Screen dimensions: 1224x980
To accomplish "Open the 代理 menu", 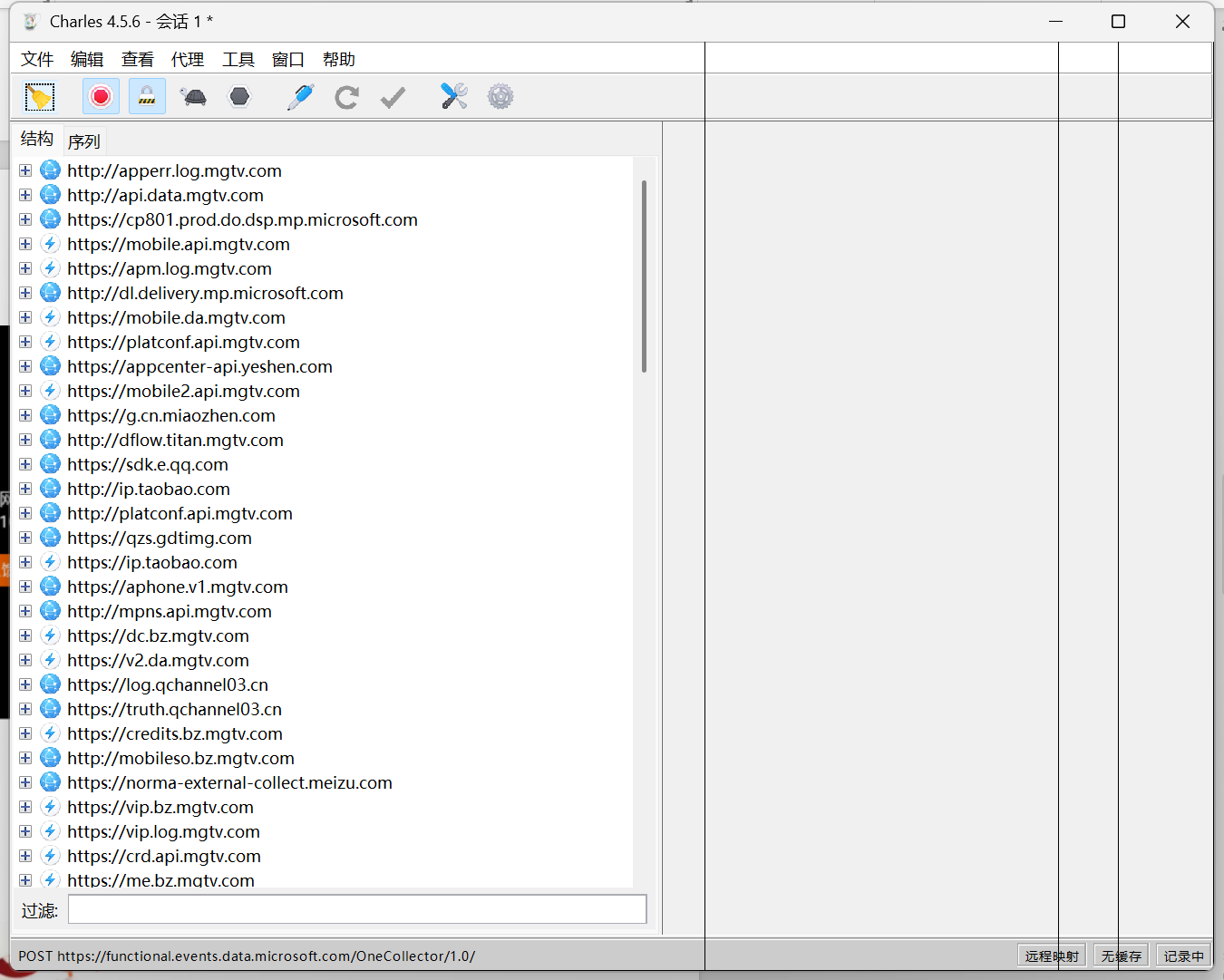I will pyautogui.click(x=188, y=59).
